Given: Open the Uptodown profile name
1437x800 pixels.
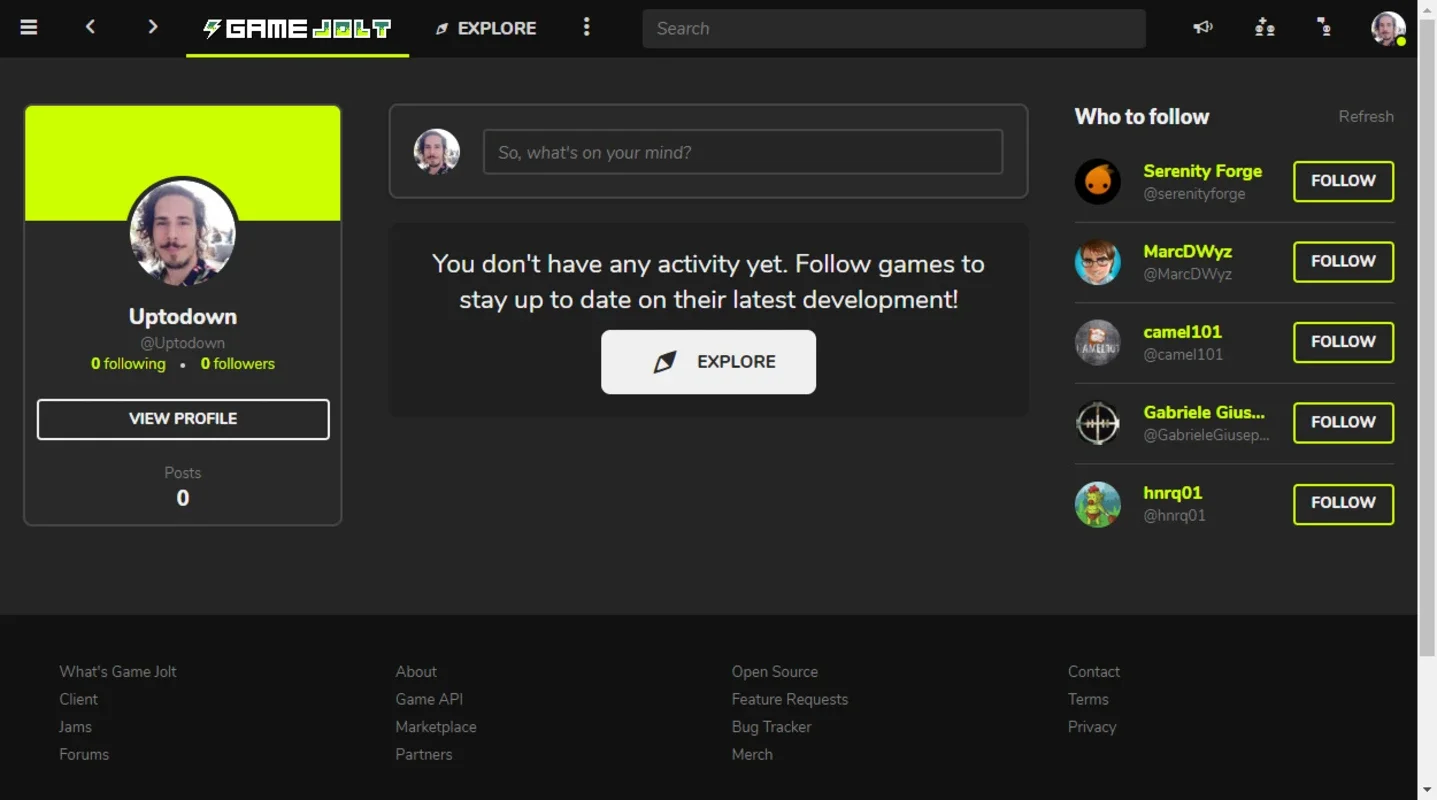Looking at the screenshot, I should pyautogui.click(x=183, y=316).
